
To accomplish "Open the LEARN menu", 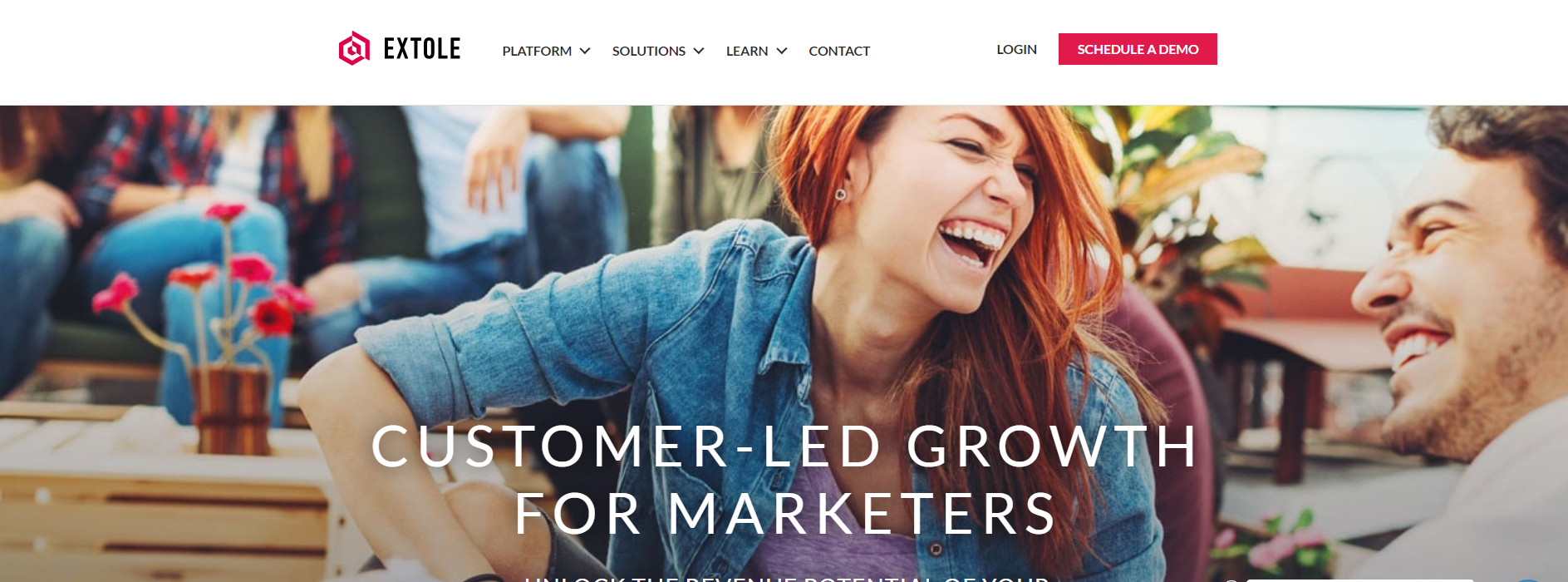I will [x=746, y=51].
